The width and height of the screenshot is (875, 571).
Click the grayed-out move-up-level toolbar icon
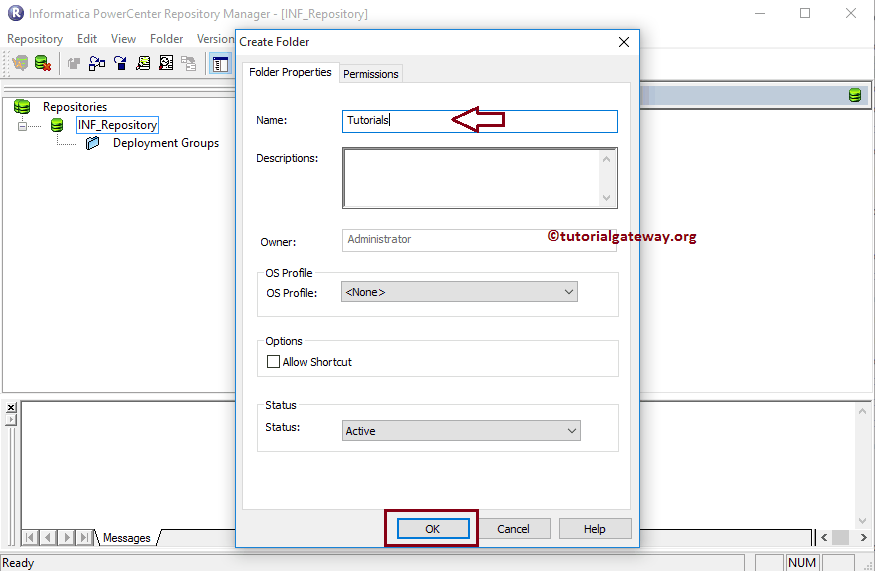74,64
